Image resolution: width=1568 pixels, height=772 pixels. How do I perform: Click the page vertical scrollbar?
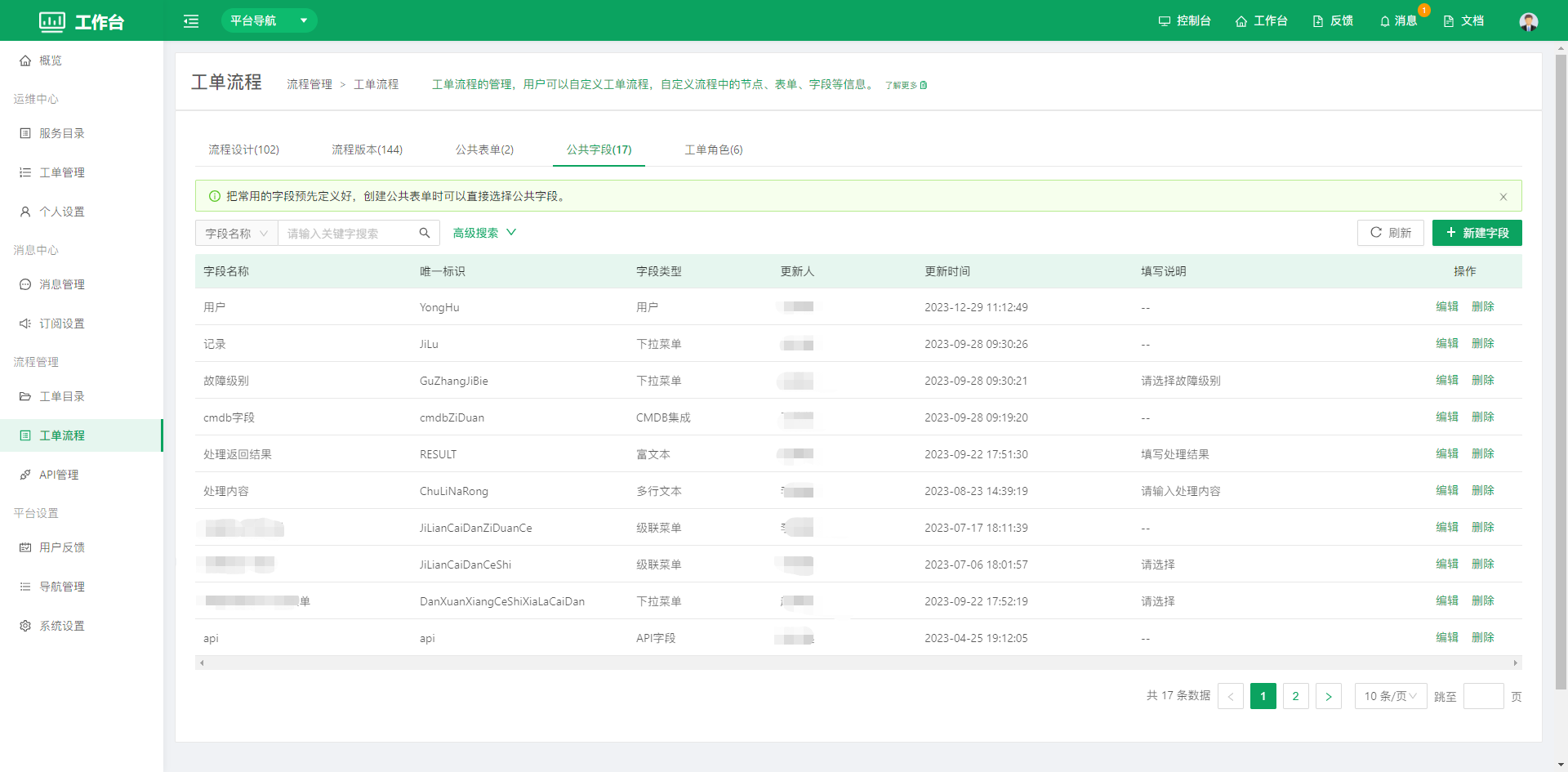(x=1561, y=373)
